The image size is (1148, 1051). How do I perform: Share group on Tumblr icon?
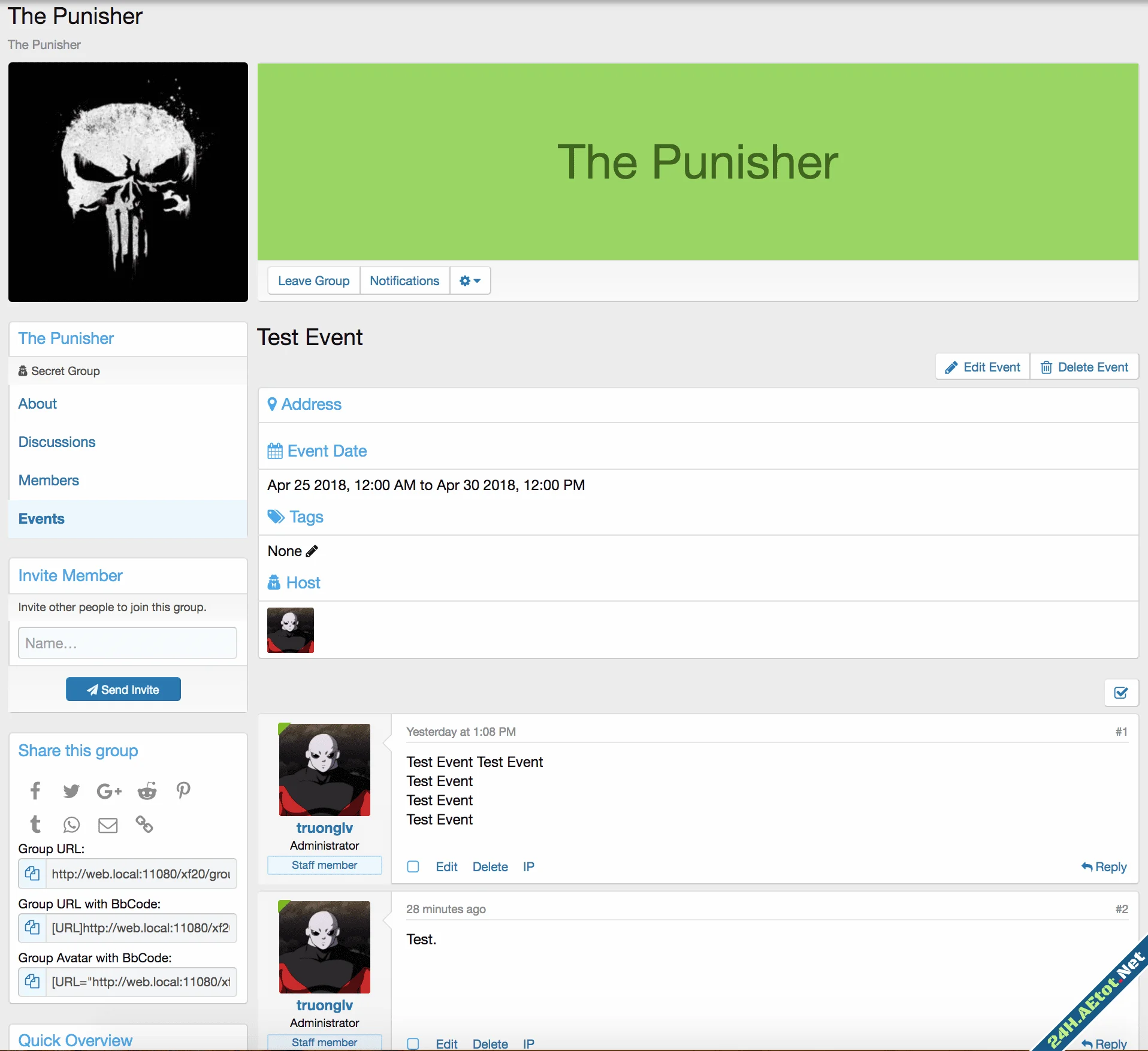tap(35, 825)
